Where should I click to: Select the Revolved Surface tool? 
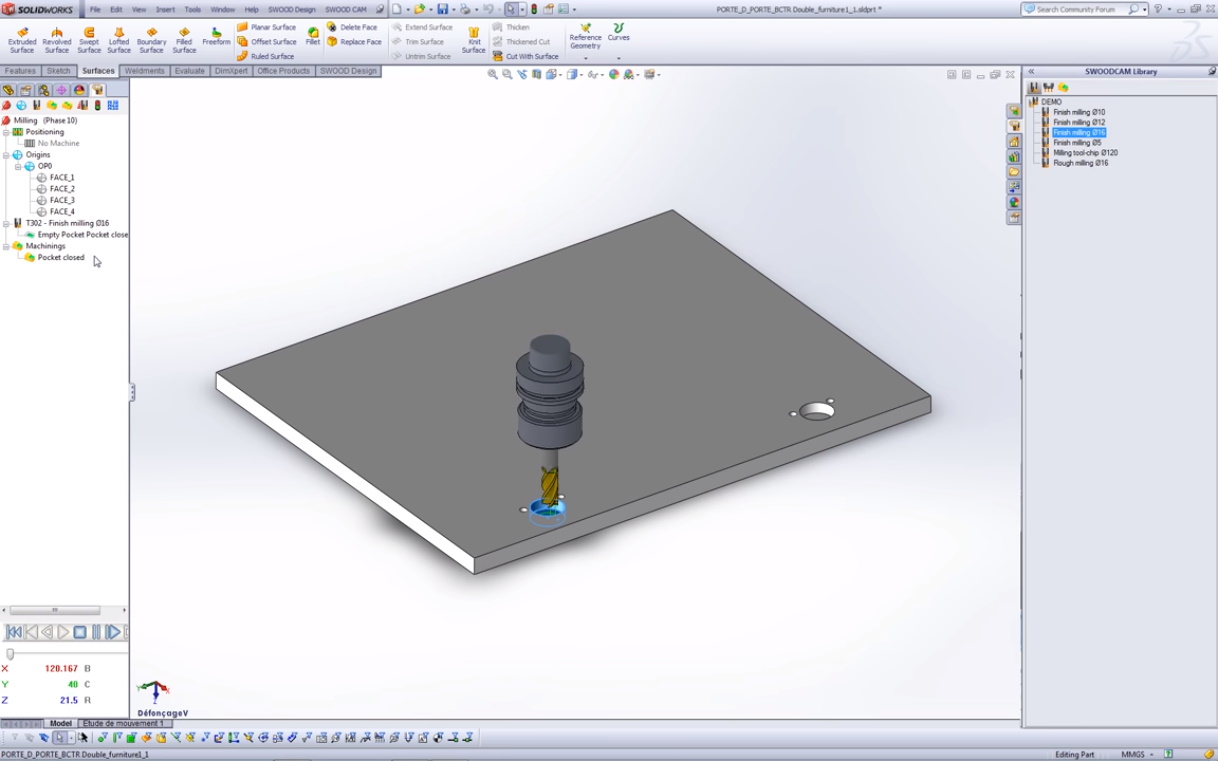[57, 39]
